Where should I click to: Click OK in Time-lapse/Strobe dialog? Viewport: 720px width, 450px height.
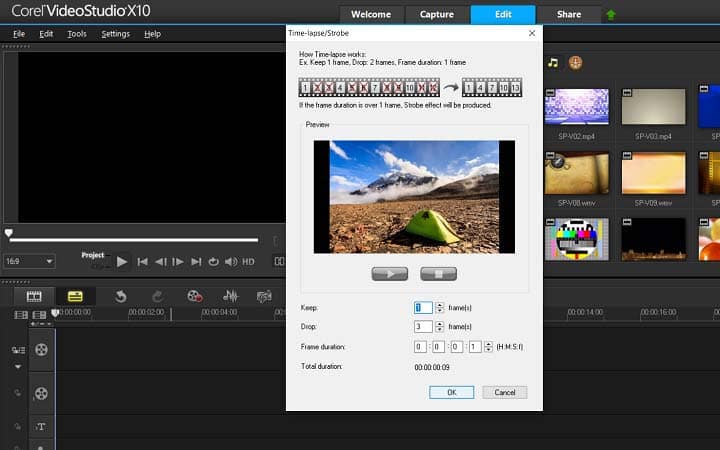[451, 392]
